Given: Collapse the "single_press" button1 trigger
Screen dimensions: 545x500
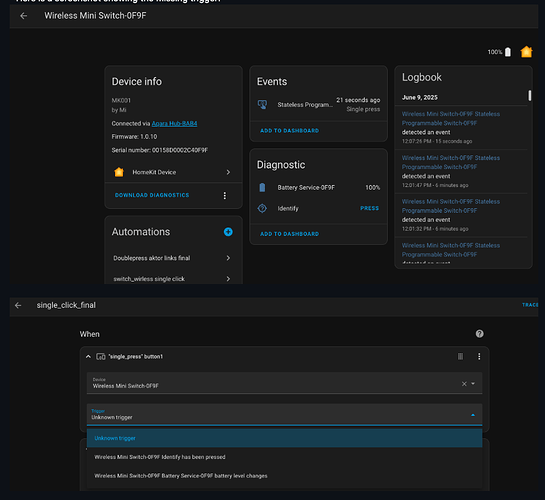Looking at the screenshot, I should [88, 356].
